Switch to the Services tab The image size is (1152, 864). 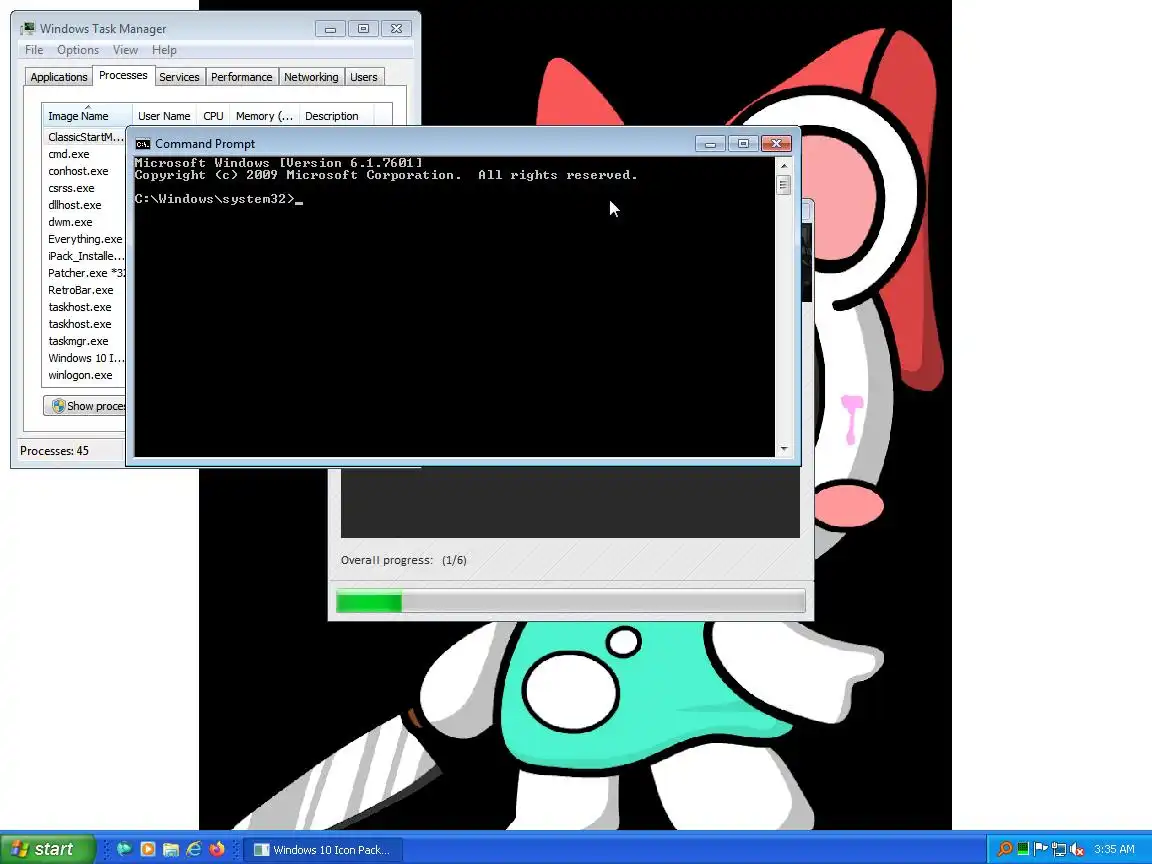(x=179, y=77)
